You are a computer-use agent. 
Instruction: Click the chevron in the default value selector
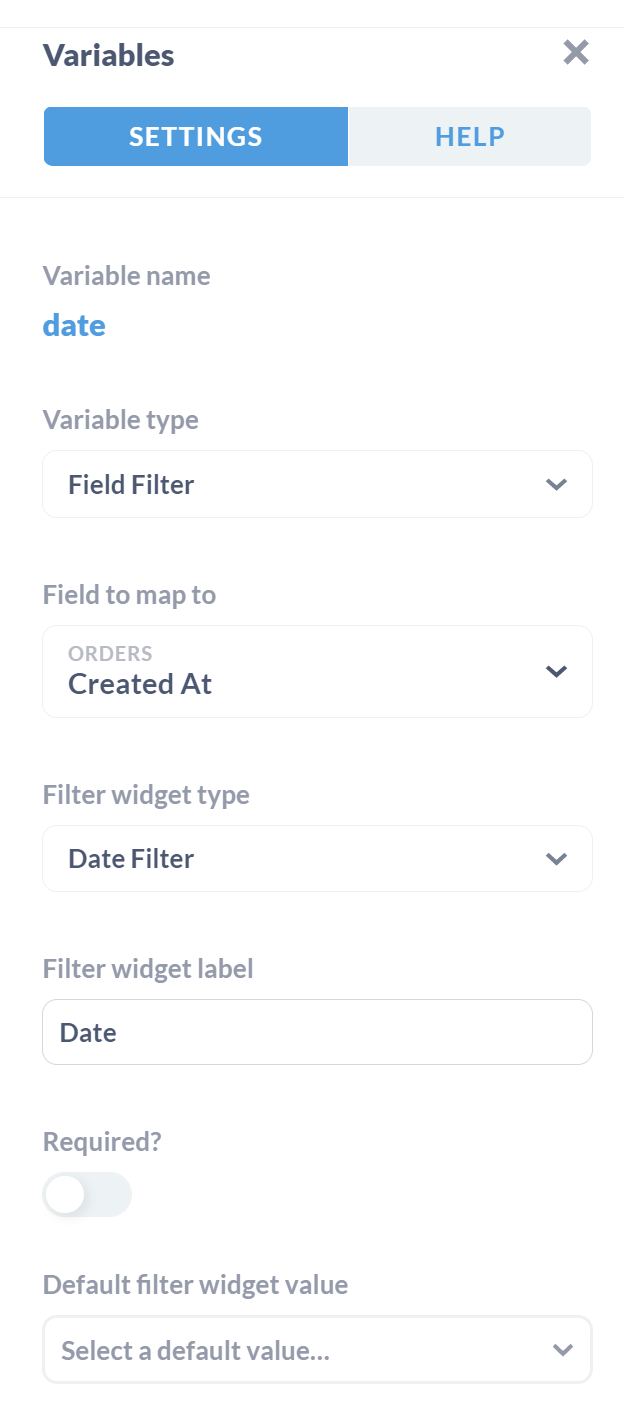(x=563, y=1351)
